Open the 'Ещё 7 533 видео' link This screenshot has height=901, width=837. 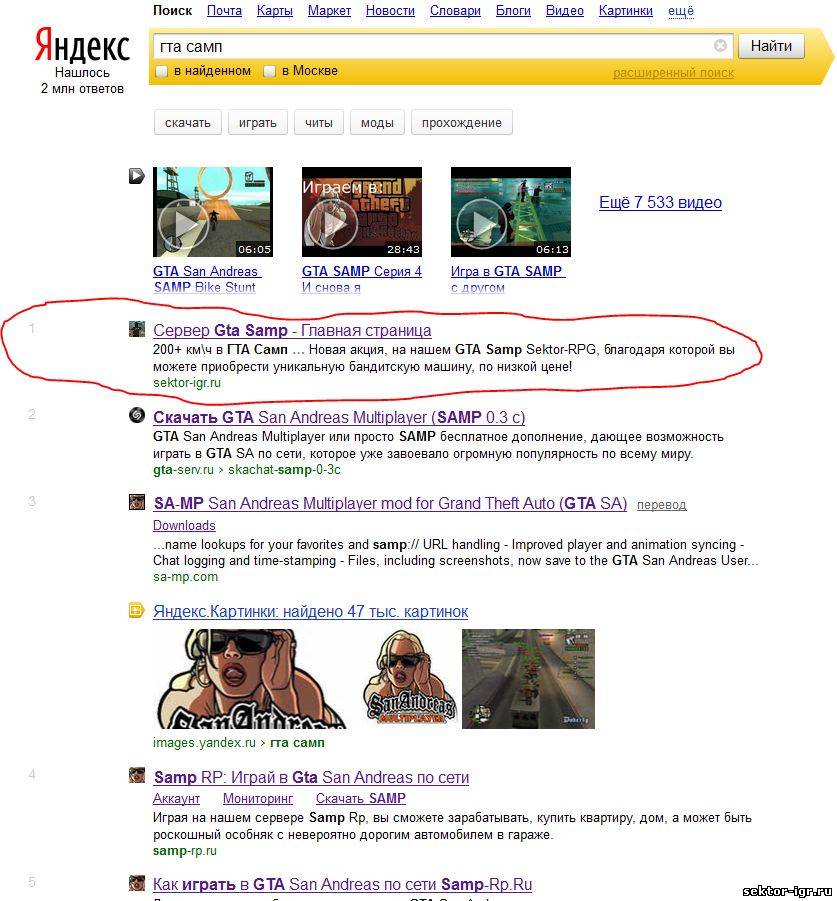[x=661, y=202]
